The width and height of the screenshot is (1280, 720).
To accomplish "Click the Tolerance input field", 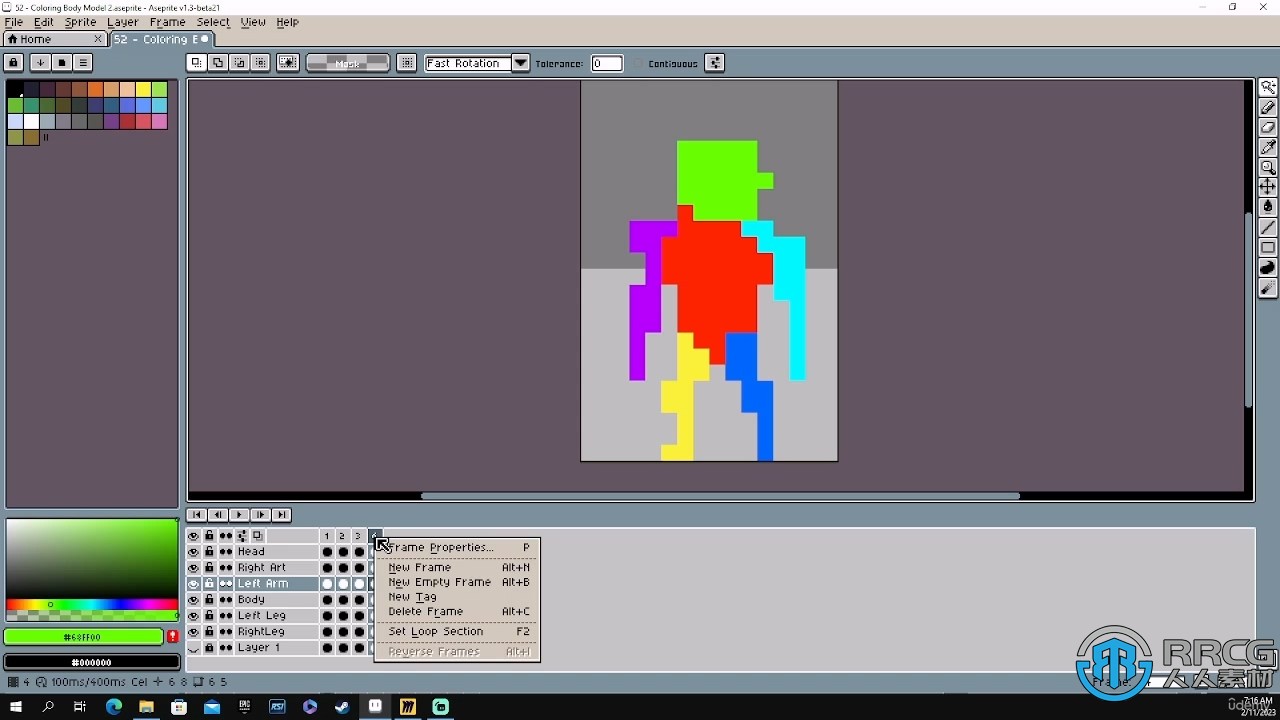I will [x=607, y=63].
